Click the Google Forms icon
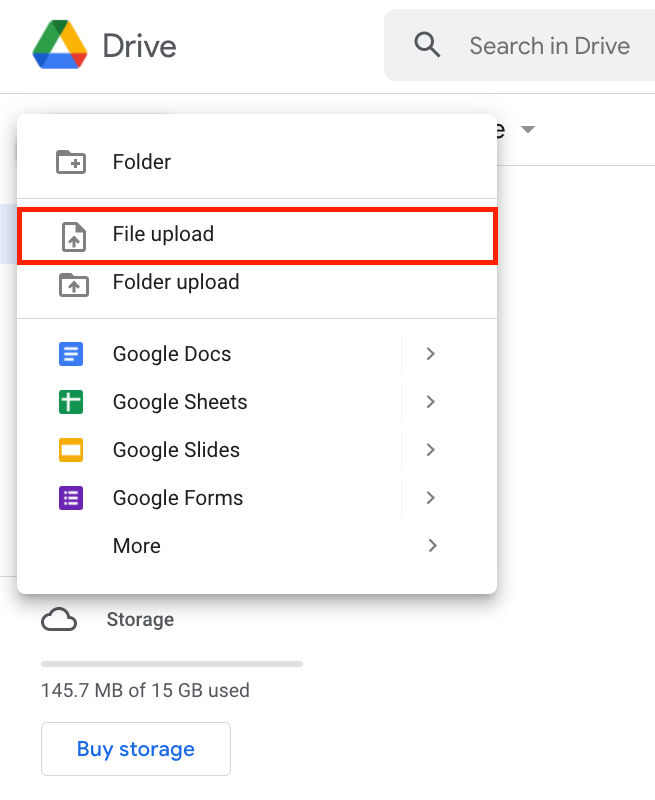The image size is (655, 800). click(x=71, y=498)
